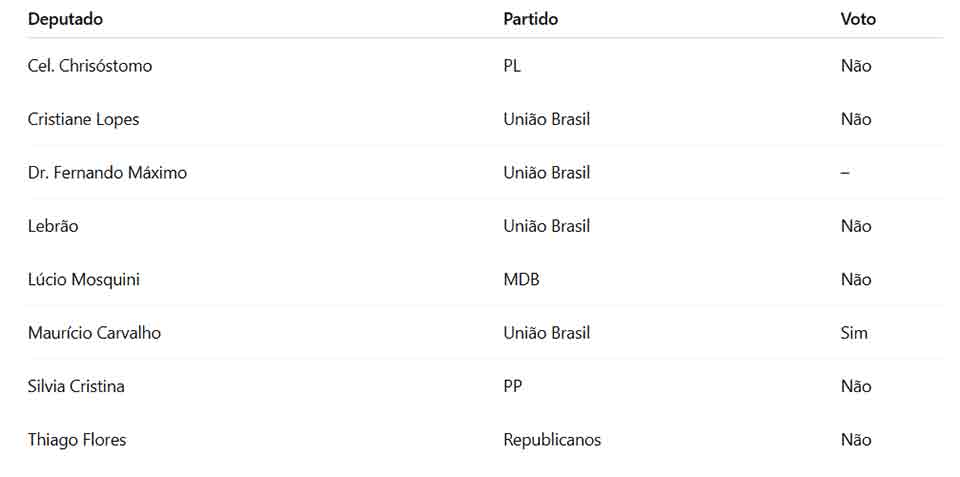Click the PP party cell
This screenshot has width=960, height=477.
[513, 386]
